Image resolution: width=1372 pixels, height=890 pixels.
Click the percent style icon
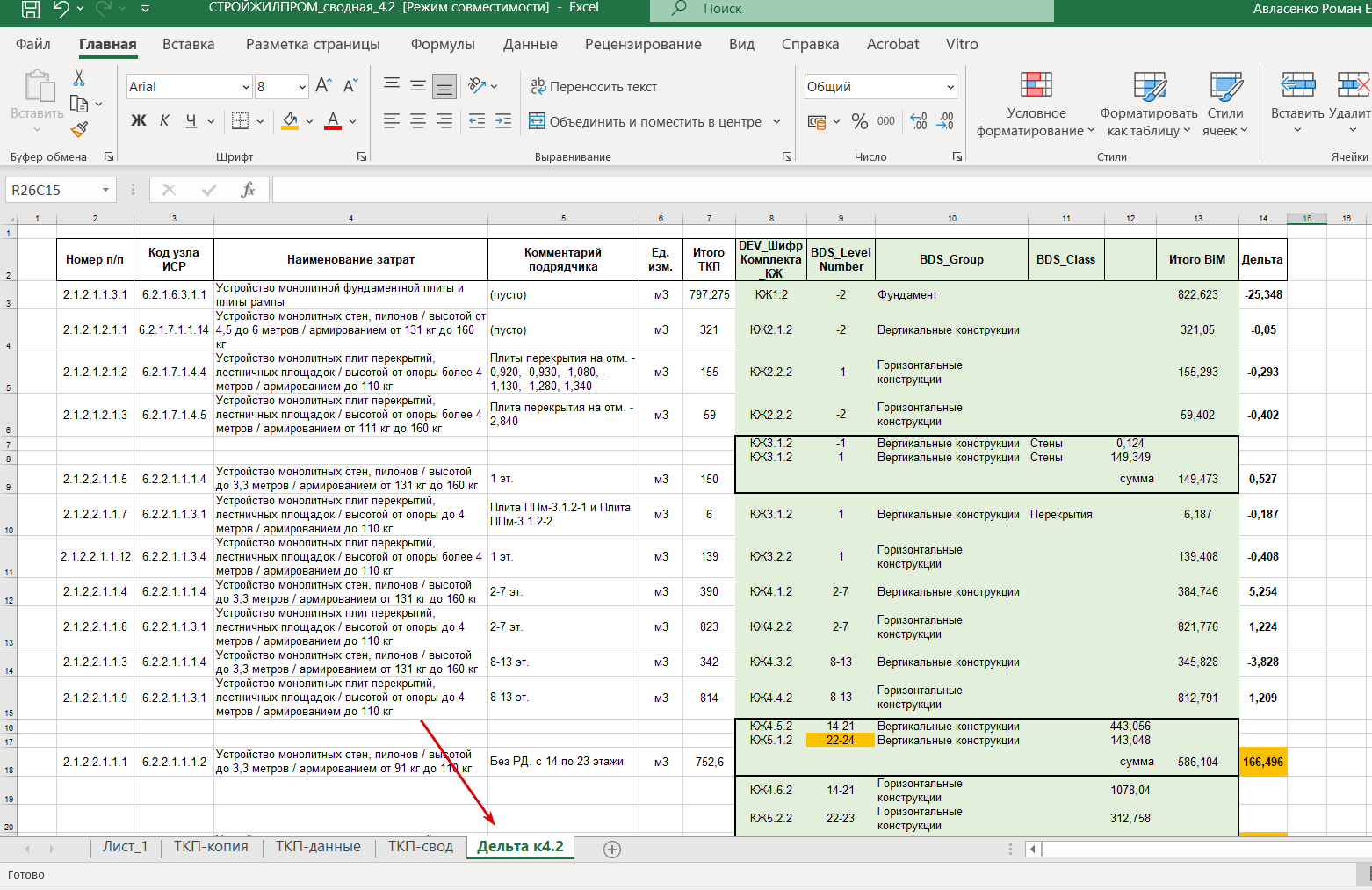(x=860, y=121)
